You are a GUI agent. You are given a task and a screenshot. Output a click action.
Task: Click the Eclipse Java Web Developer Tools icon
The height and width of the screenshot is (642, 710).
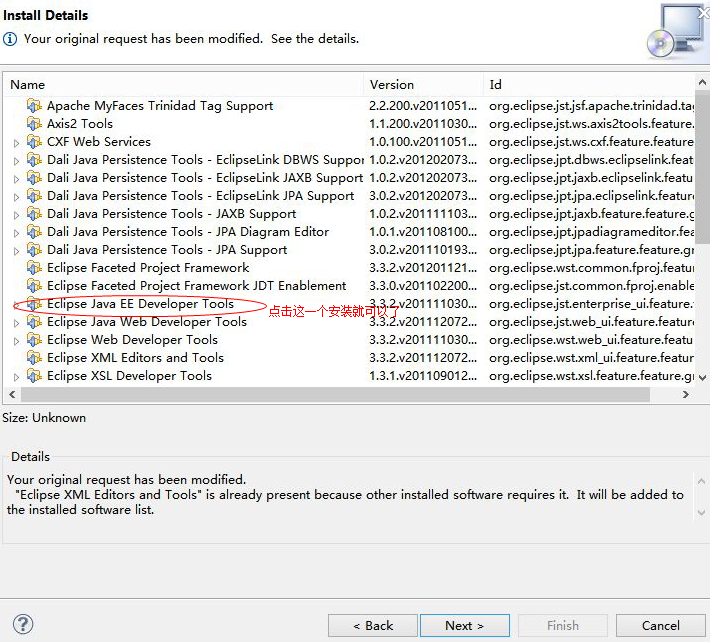point(34,322)
